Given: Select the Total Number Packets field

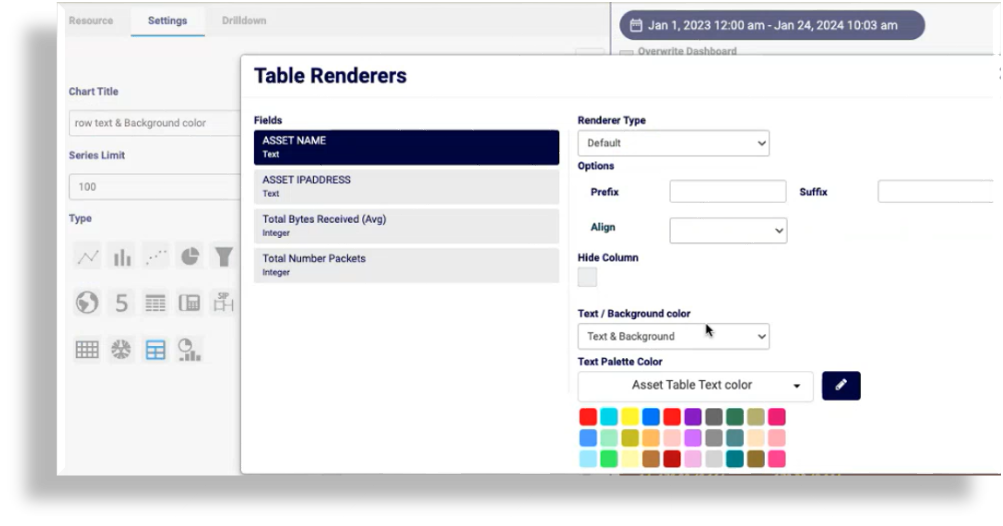Looking at the screenshot, I should point(406,266).
